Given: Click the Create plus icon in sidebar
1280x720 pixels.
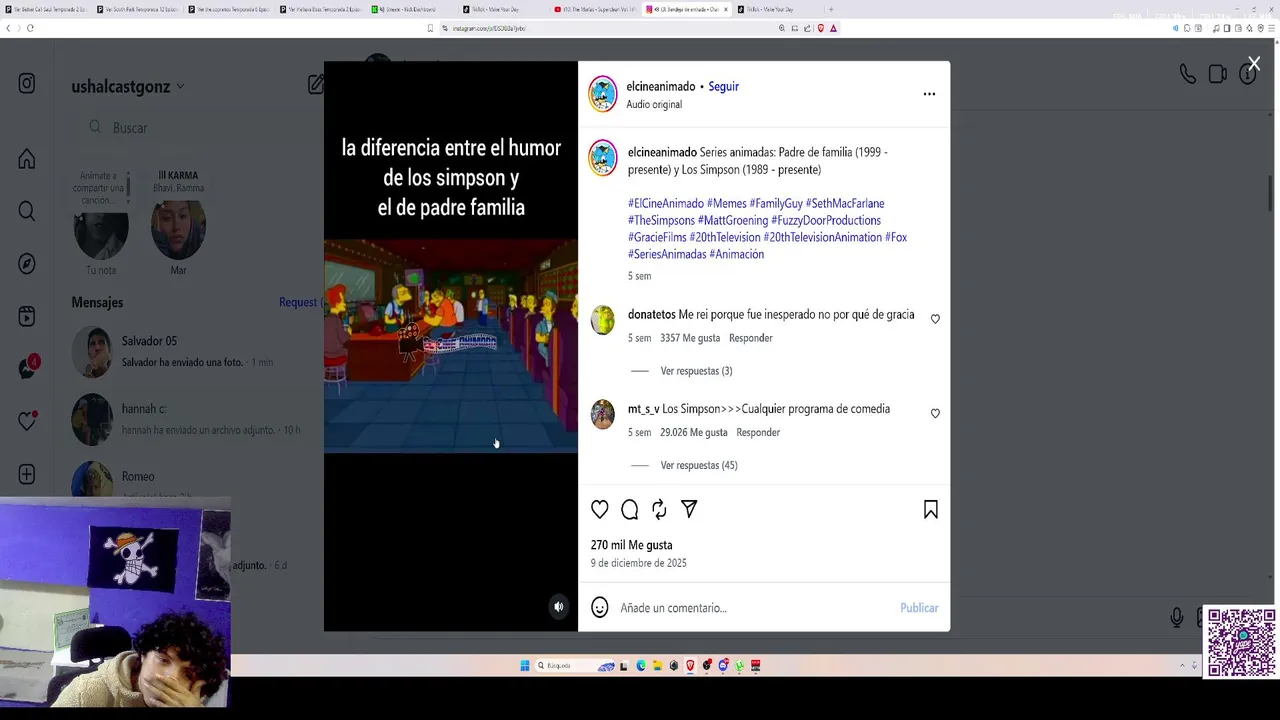Looking at the screenshot, I should tap(27, 474).
